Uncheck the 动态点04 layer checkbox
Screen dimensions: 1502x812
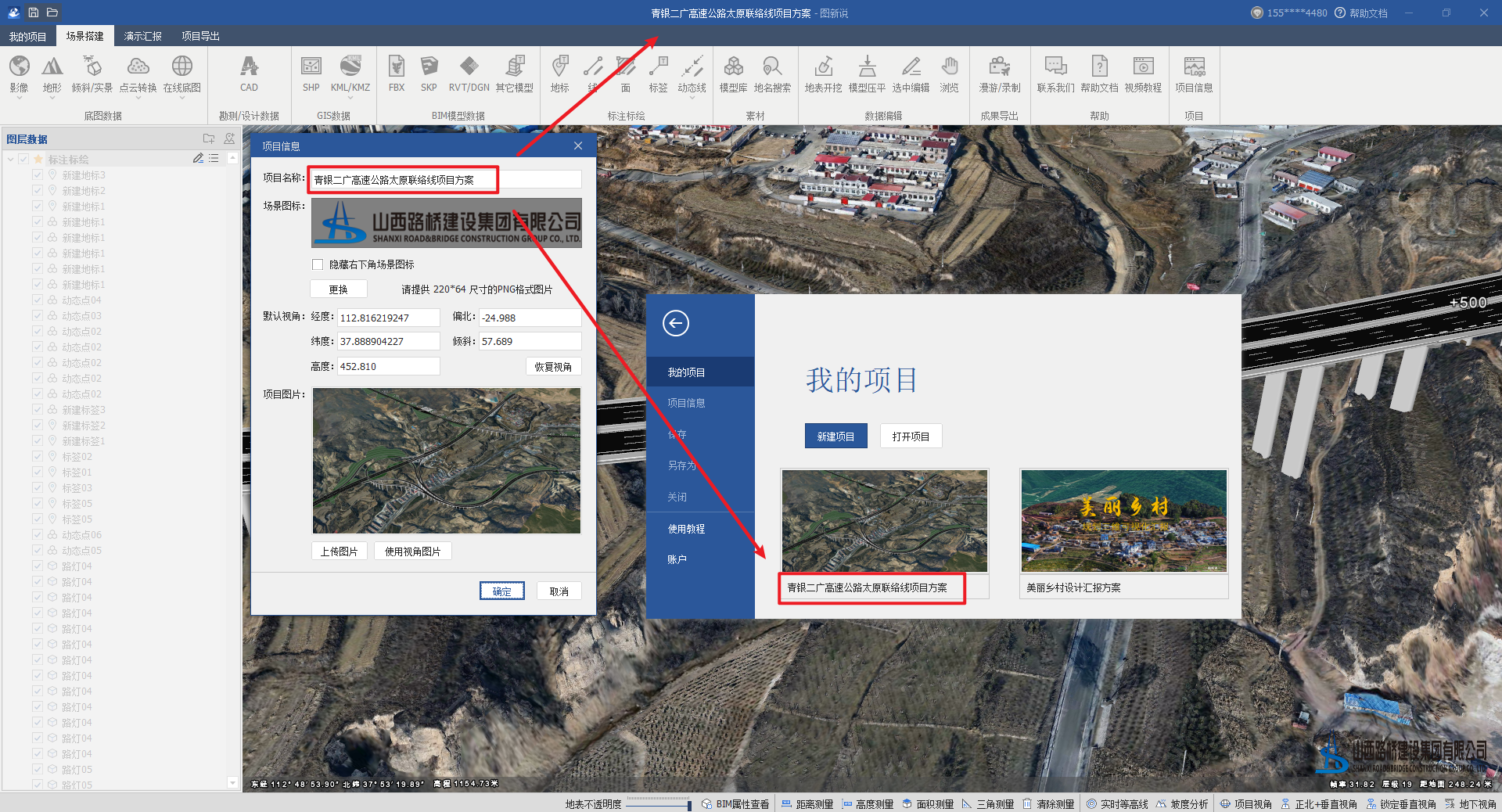point(38,300)
